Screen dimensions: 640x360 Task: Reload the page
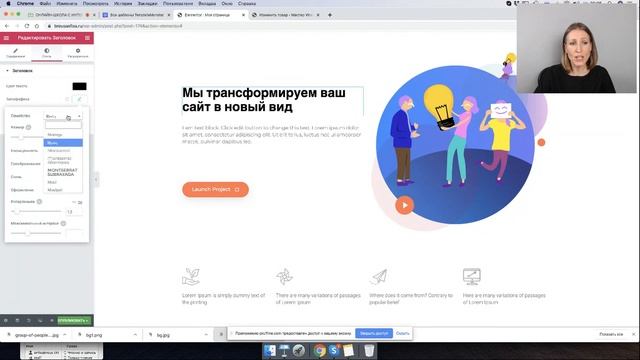click(x=27, y=26)
